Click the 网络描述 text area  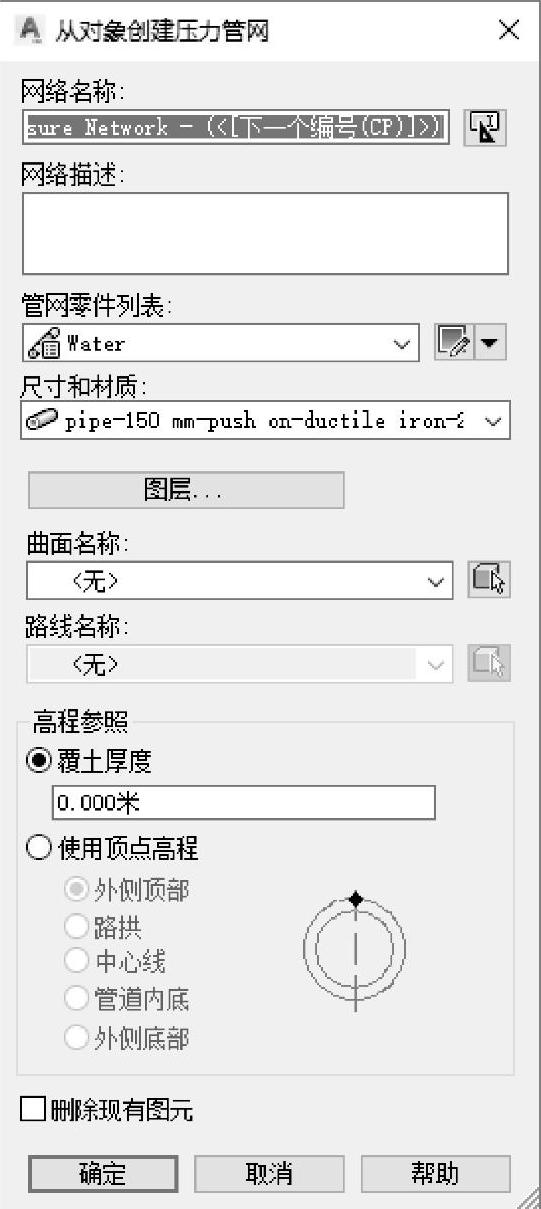(x=265, y=233)
